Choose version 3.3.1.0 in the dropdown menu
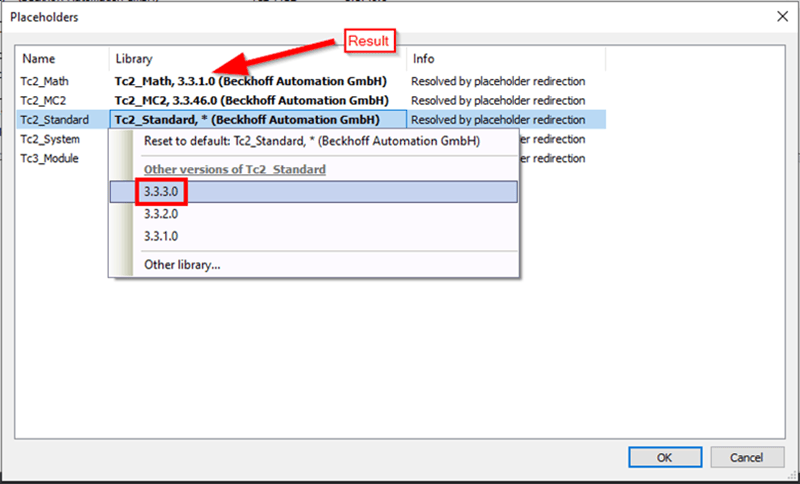Screen dimensions: 800x484 (314, 237)
